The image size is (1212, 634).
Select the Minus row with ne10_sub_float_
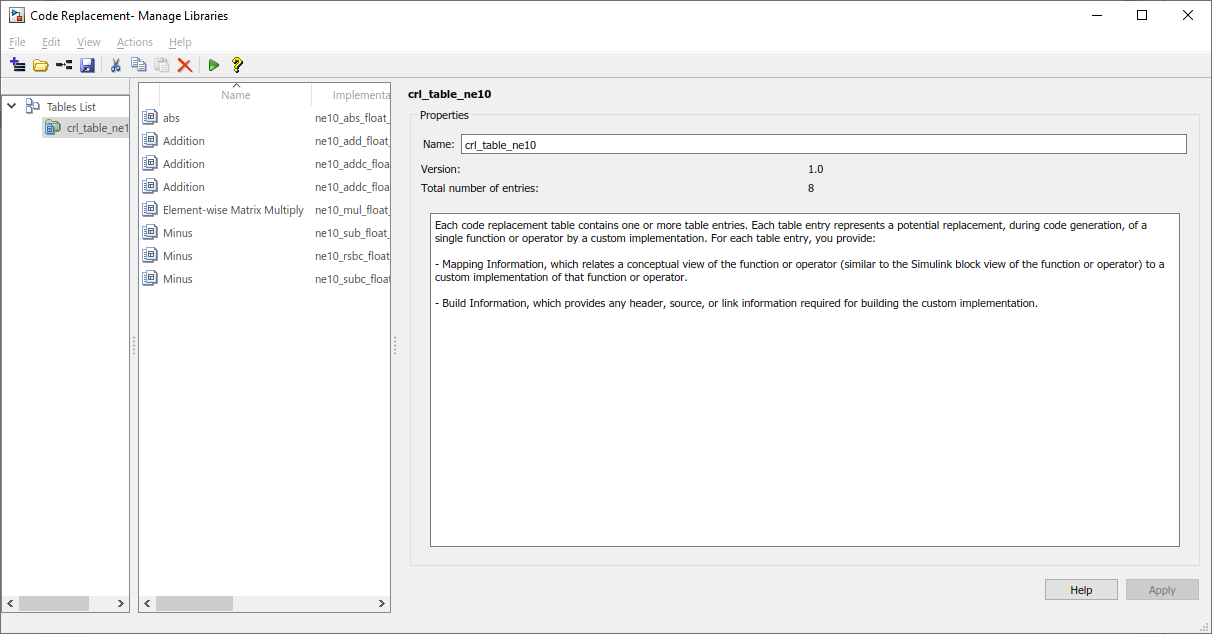(x=264, y=232)
